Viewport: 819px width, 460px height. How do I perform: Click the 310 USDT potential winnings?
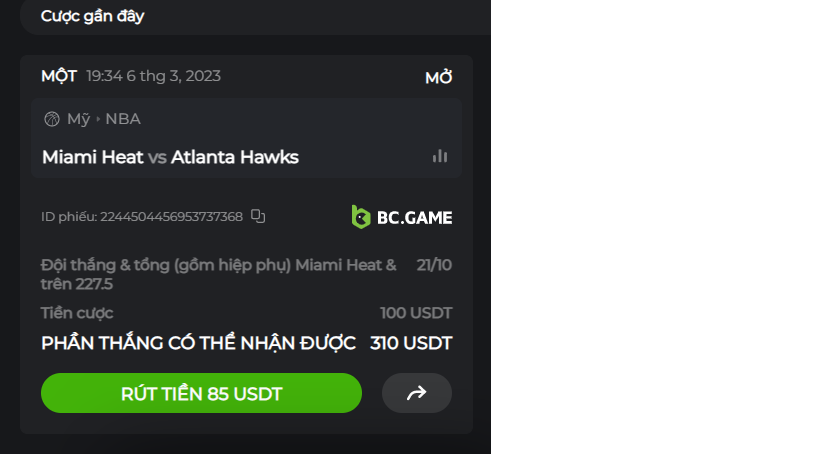pyautogui.click(x=411, y=343)
